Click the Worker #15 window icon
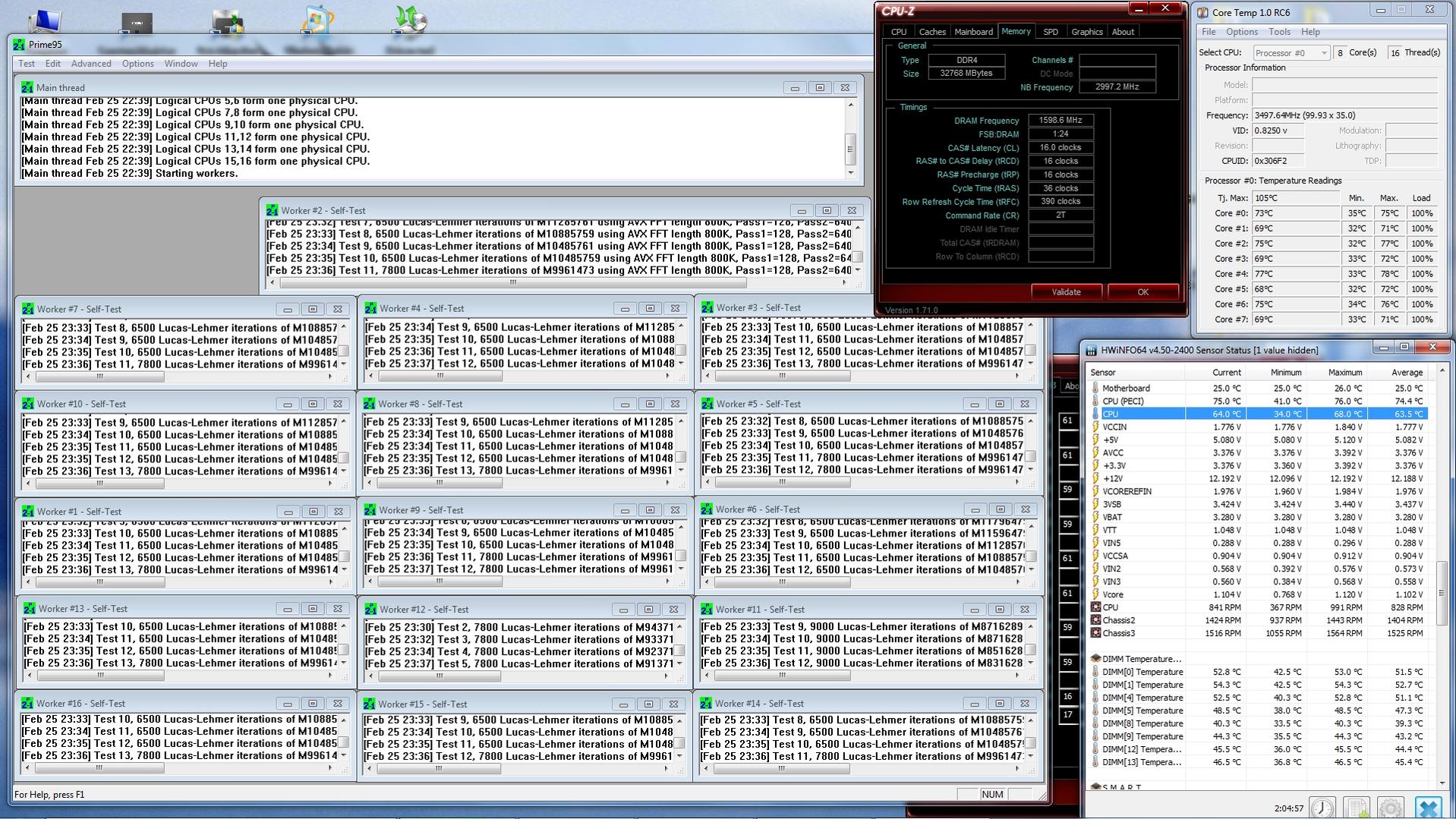This screenshot has height=819, width=1456. coord(370,704)
